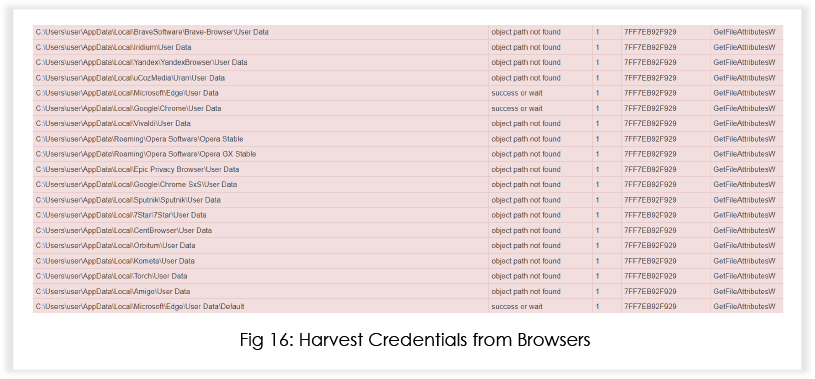Select the Orbitum User Data path
This screenshot has height=379, width=815.
click(115, 245)
